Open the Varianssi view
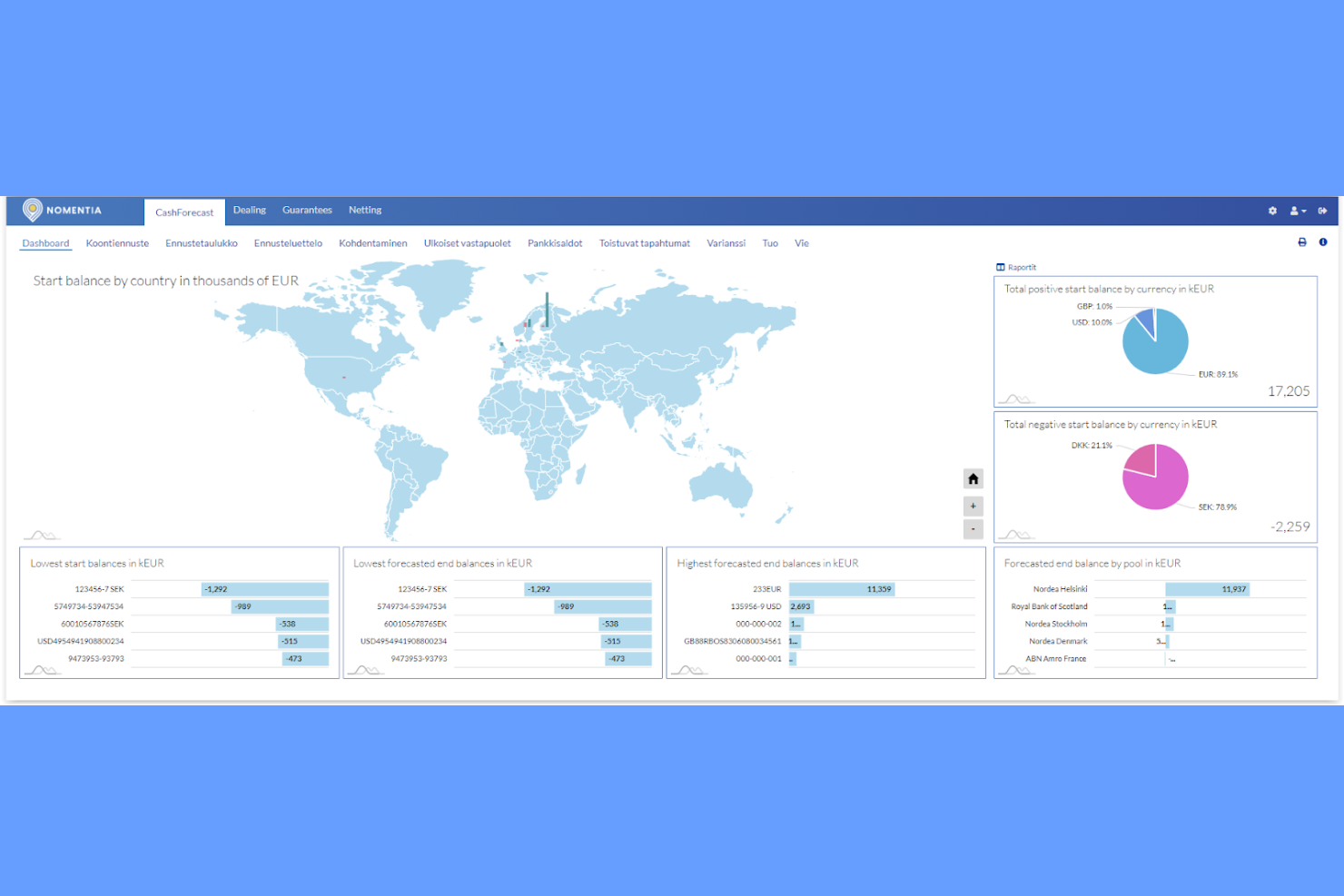The image size is (1344, 896). point(726,242)
